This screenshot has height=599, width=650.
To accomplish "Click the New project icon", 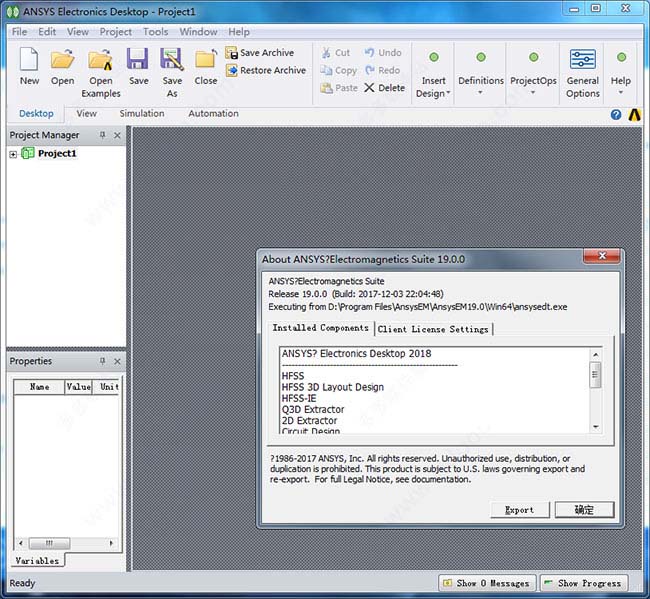I will click(29, 60).
